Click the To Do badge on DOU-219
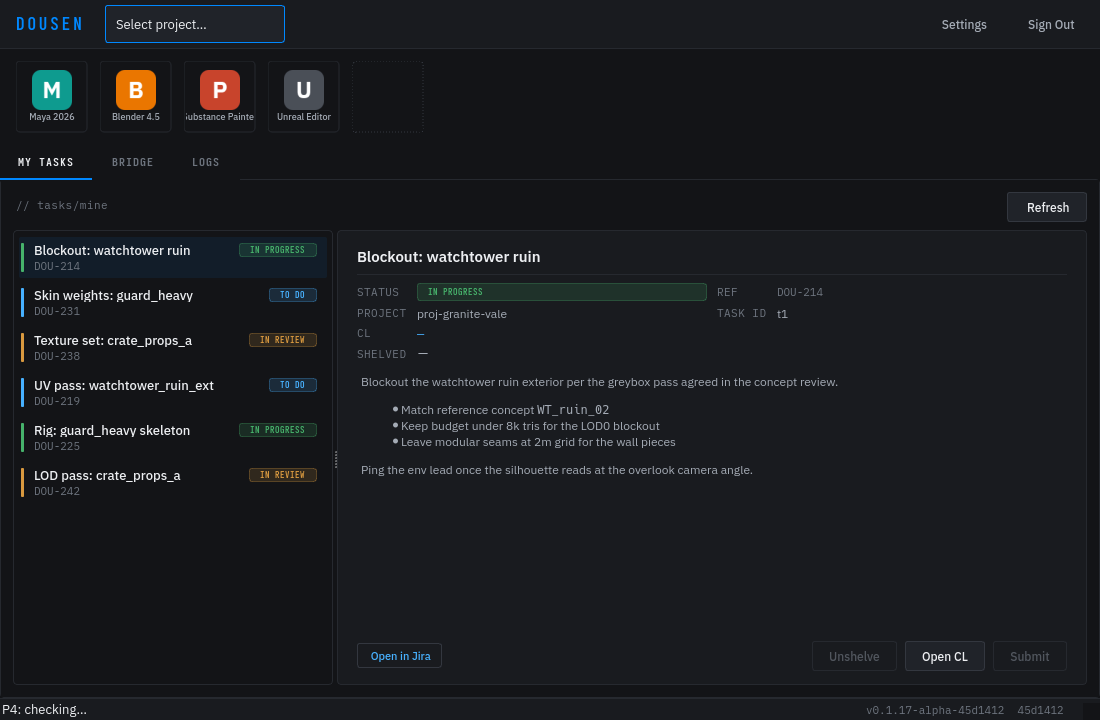Image resolution: width=1100 pixels, height=720 pixels. pyautogui.click(x=293, y=385)
